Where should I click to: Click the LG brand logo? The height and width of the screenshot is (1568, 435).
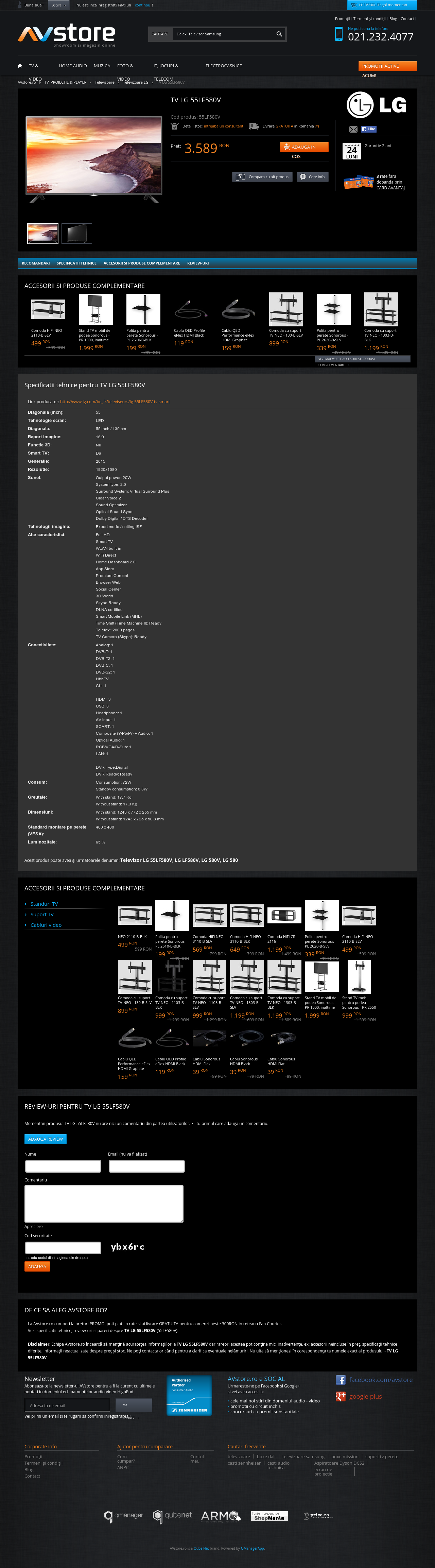pyautogui.click(x=377, y=105)
